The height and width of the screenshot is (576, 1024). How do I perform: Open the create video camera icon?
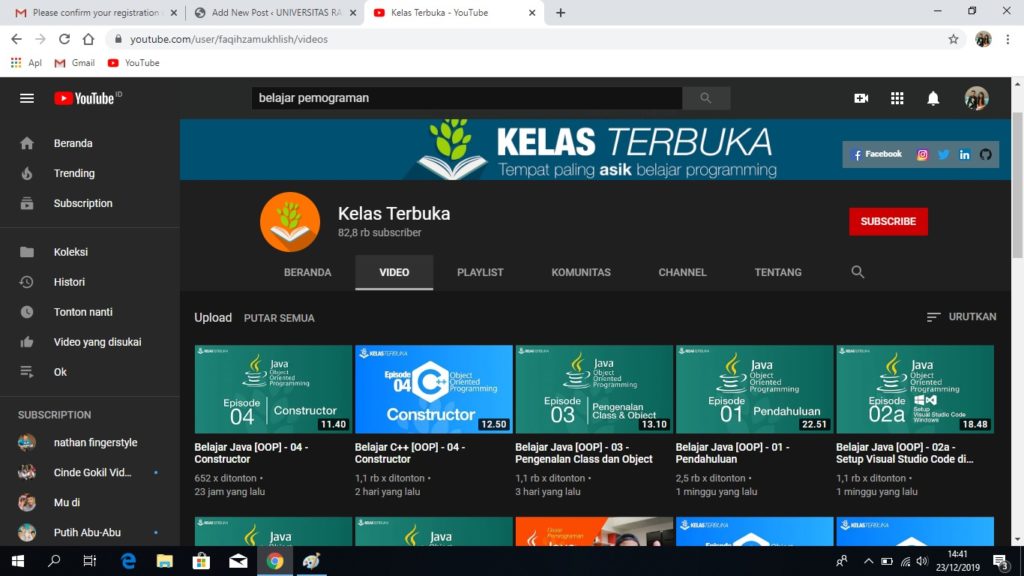tap(861, 98)
